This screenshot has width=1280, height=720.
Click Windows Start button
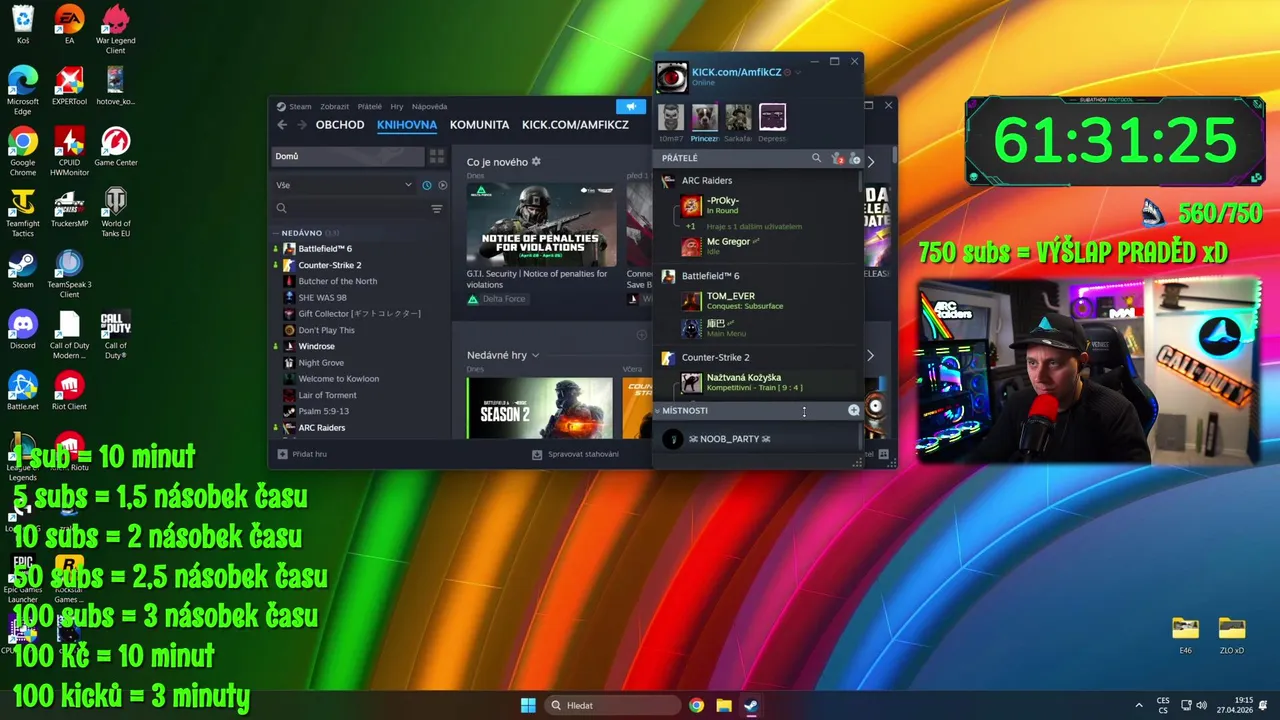(x=528, y=705)
